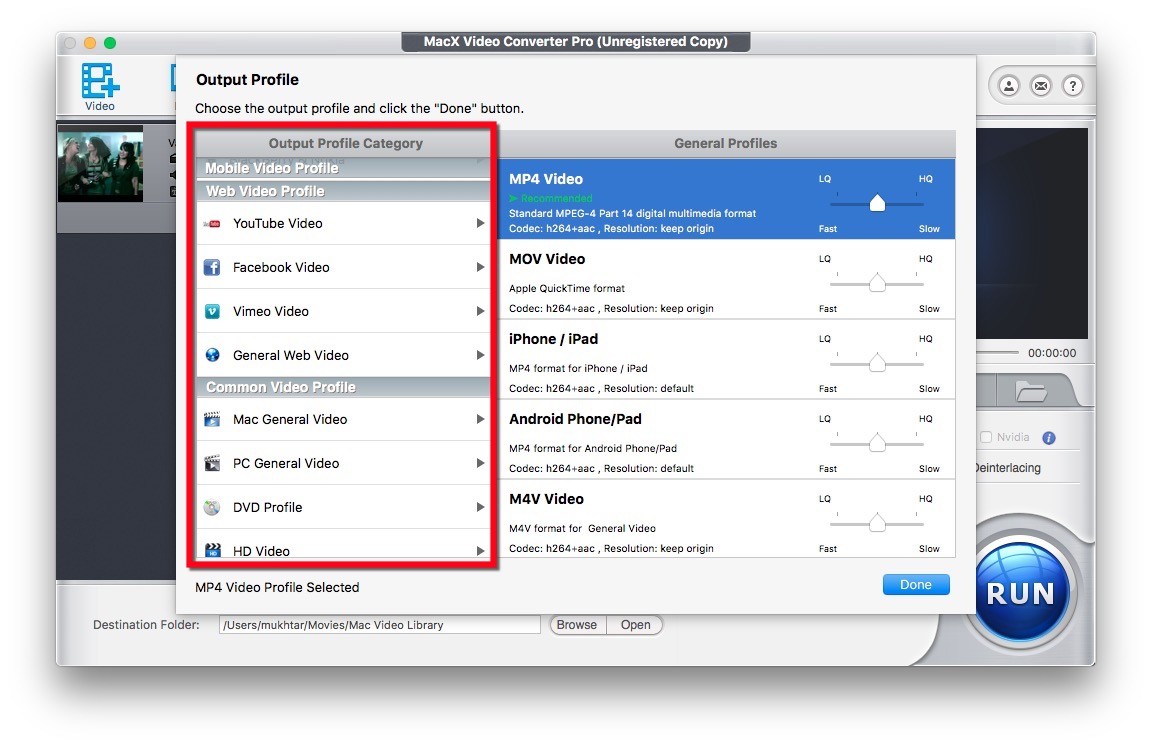Select the Mobile Video Profile header
The width and height of the screenshot is (1152, 746).
(272, 168)
